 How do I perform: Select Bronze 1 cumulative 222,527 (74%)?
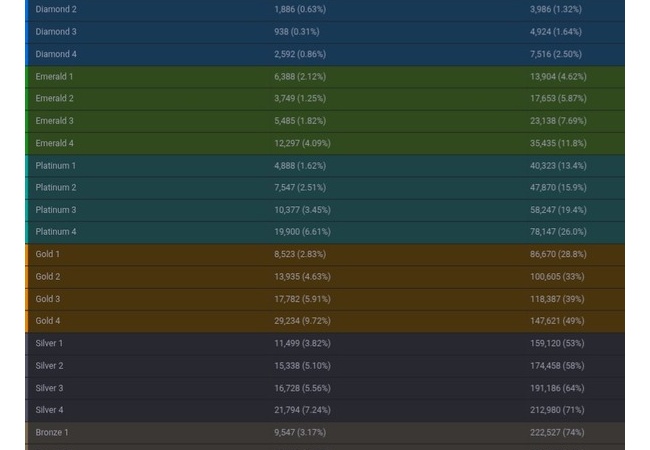click(x=557, y=433)
